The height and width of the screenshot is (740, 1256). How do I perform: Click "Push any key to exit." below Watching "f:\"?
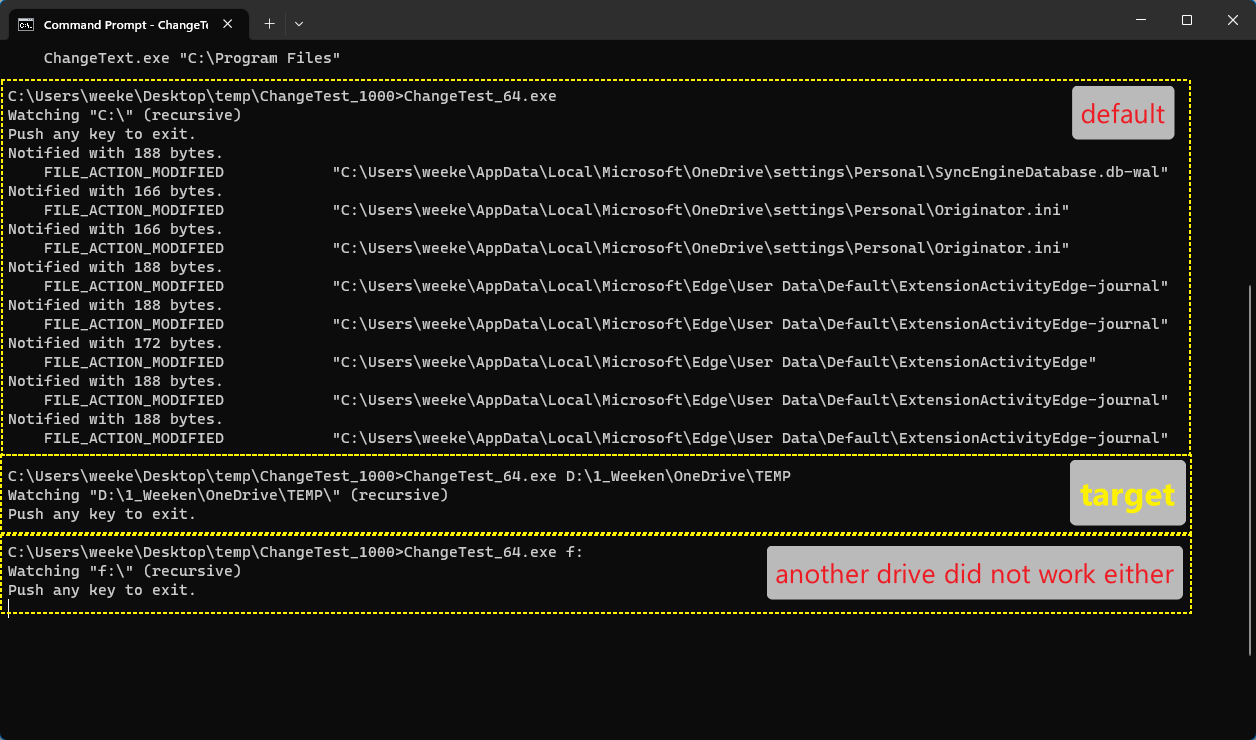point(102,590)
